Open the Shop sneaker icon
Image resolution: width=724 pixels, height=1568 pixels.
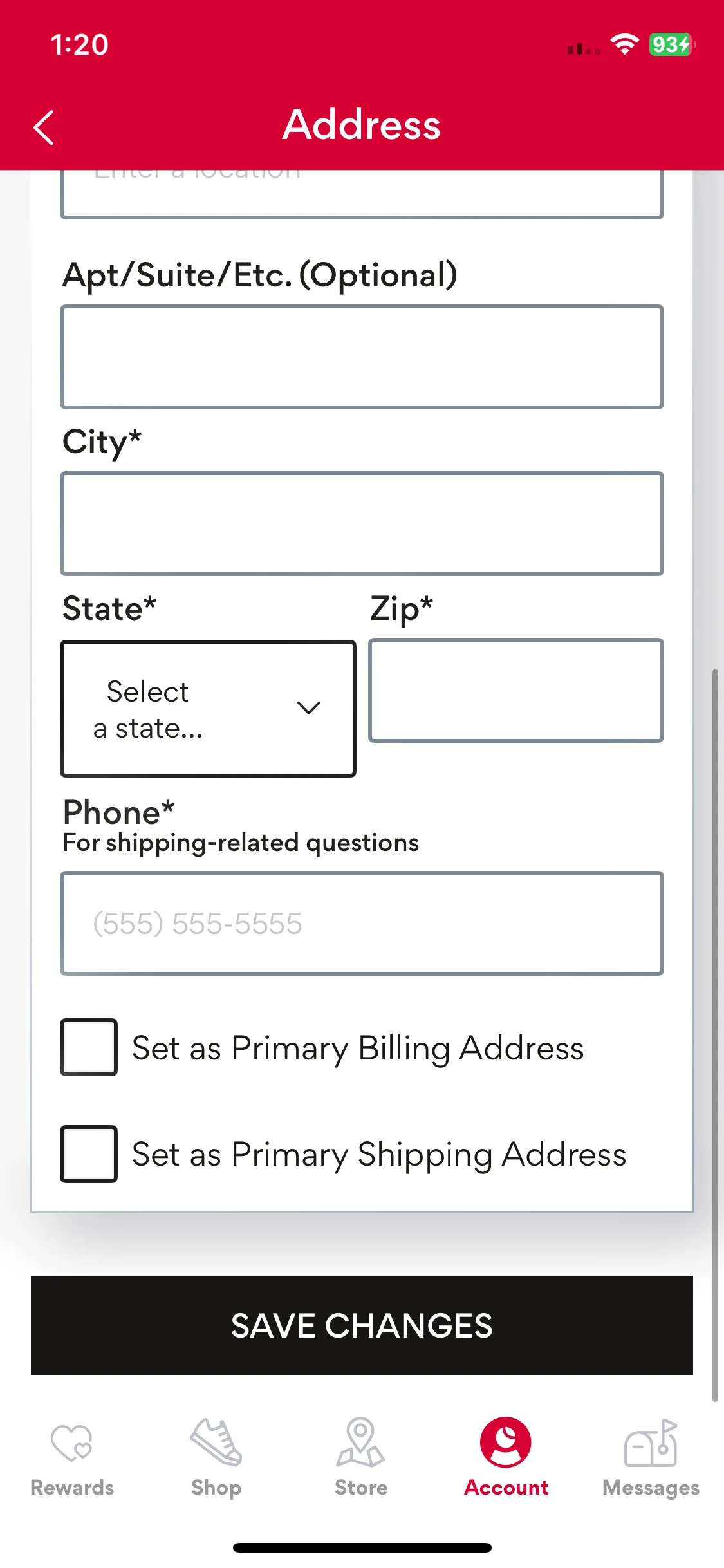[x=216, y=1442]
